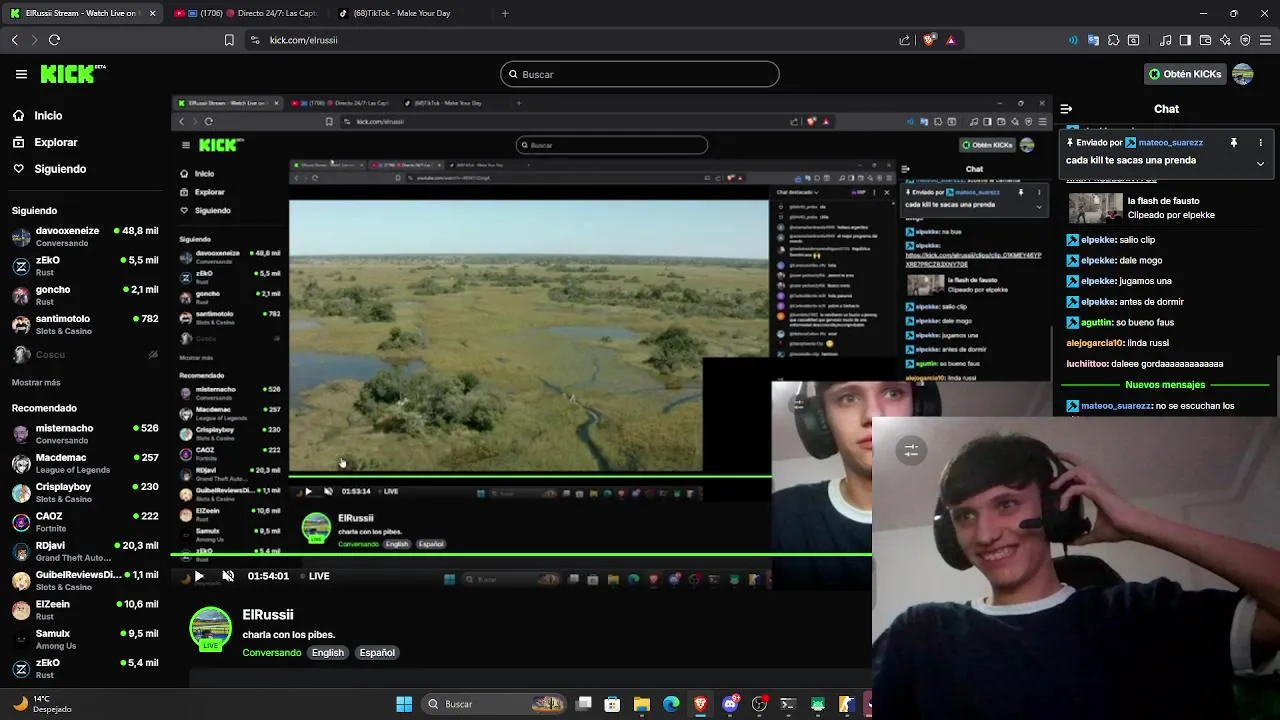The width and height of the screenshot is (1280, 720).
Task: Unmute the stream with the muted speaker icon
Action: [x=228, y=576]
